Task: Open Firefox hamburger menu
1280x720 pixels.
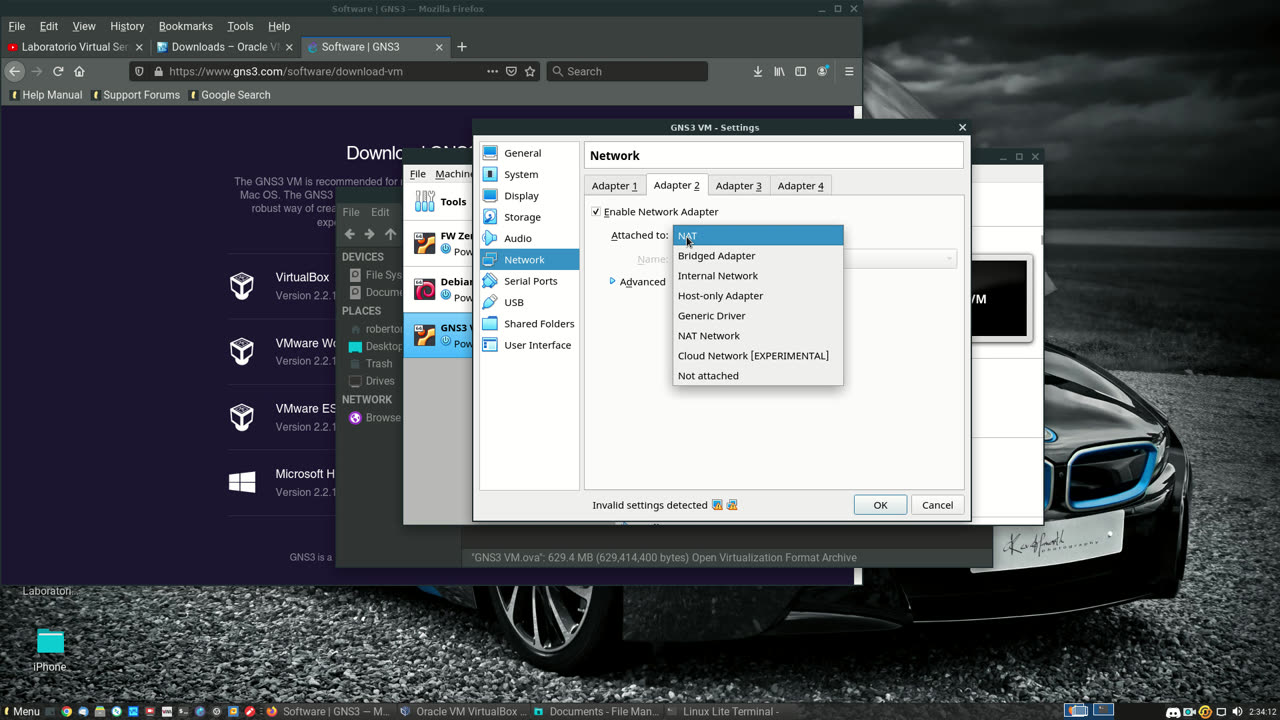Action: click(x=849, y=72)
